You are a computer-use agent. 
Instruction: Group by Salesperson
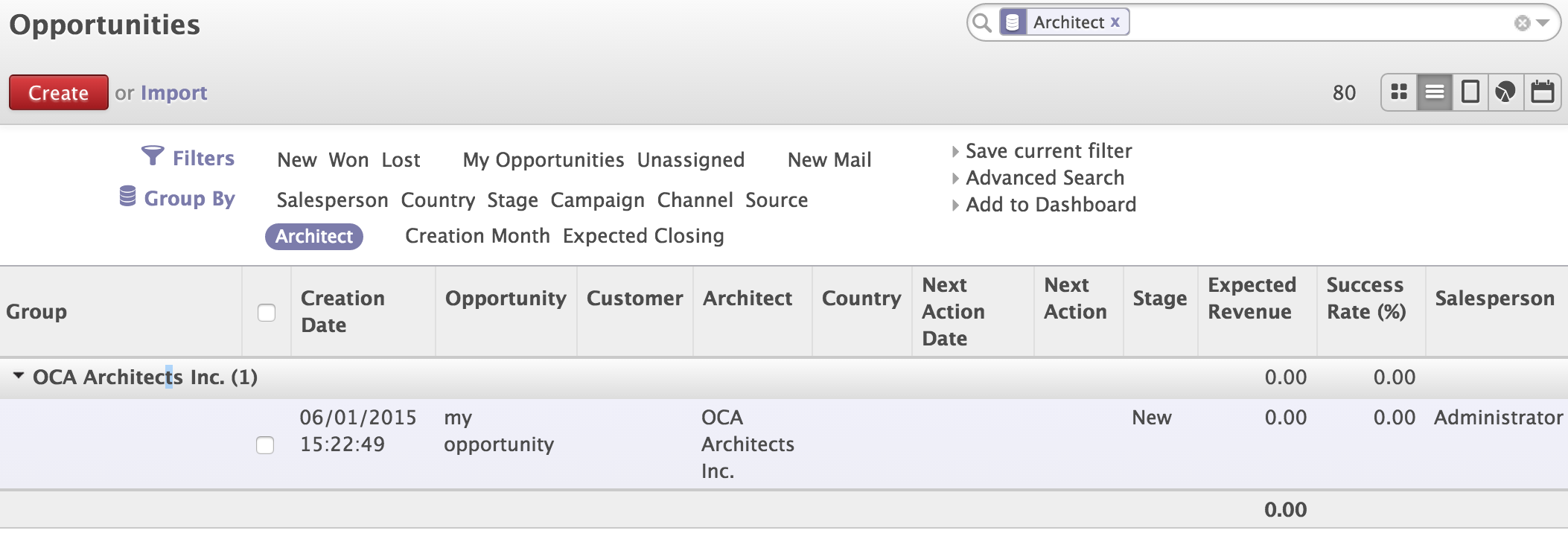332,200
